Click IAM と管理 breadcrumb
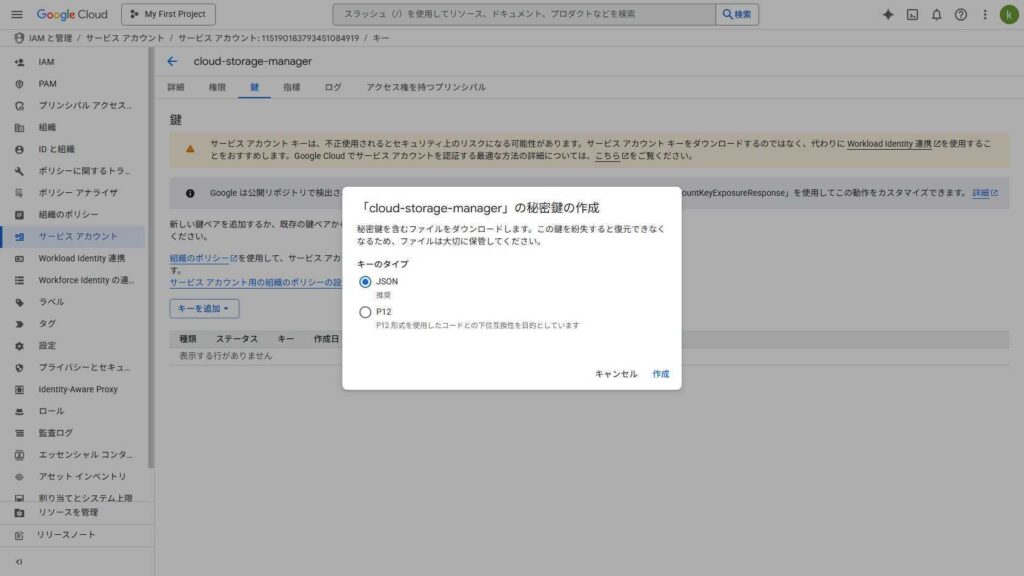 point(50,38)
